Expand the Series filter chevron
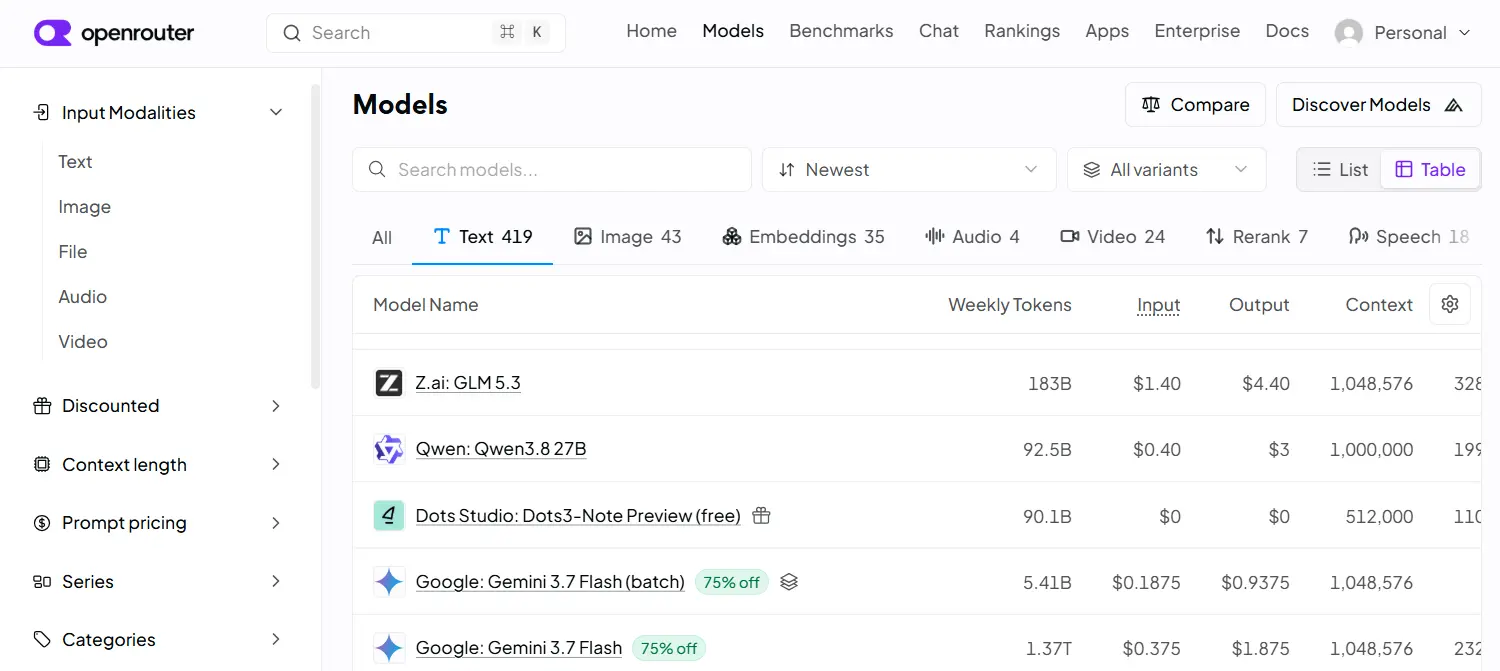Viewport: 1500px width, 671px height. click(277, 581)
